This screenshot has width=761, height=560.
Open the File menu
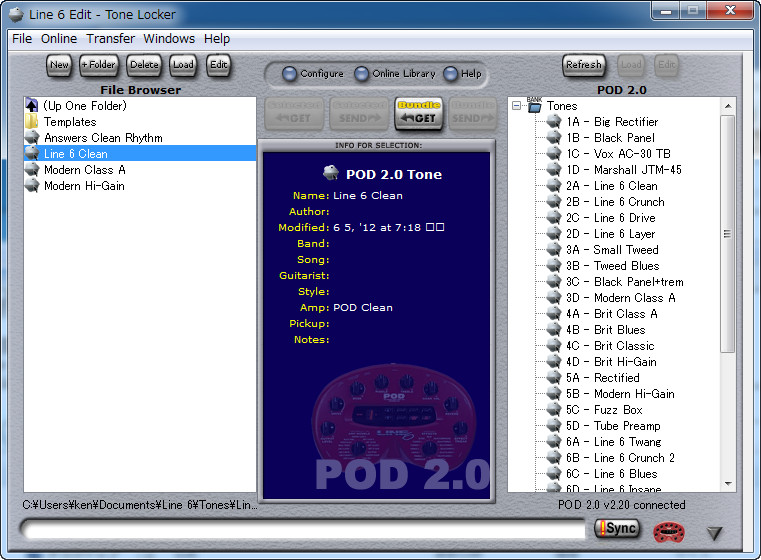(x=22, y=39)
